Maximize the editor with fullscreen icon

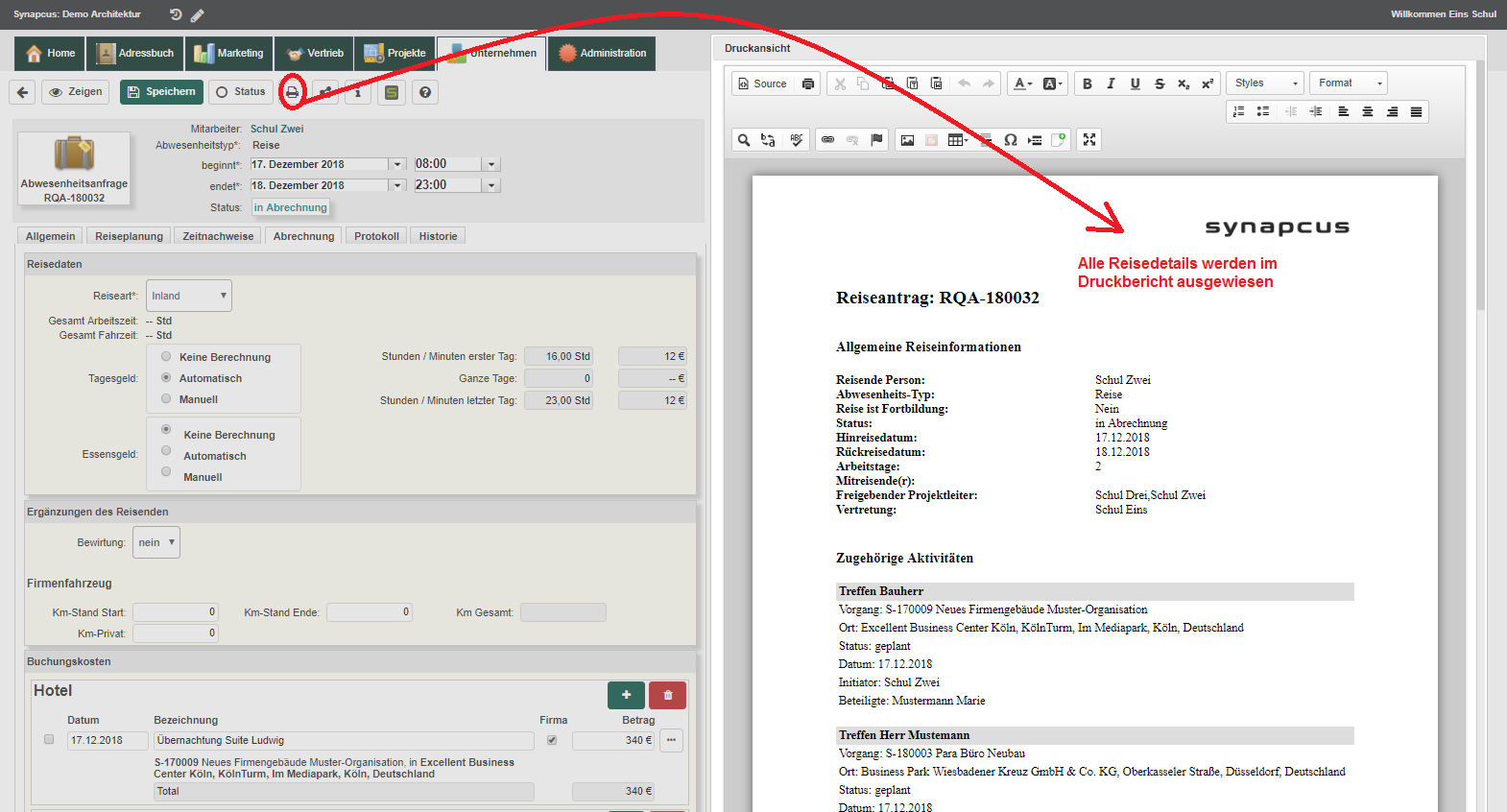tap(1088, 140)
